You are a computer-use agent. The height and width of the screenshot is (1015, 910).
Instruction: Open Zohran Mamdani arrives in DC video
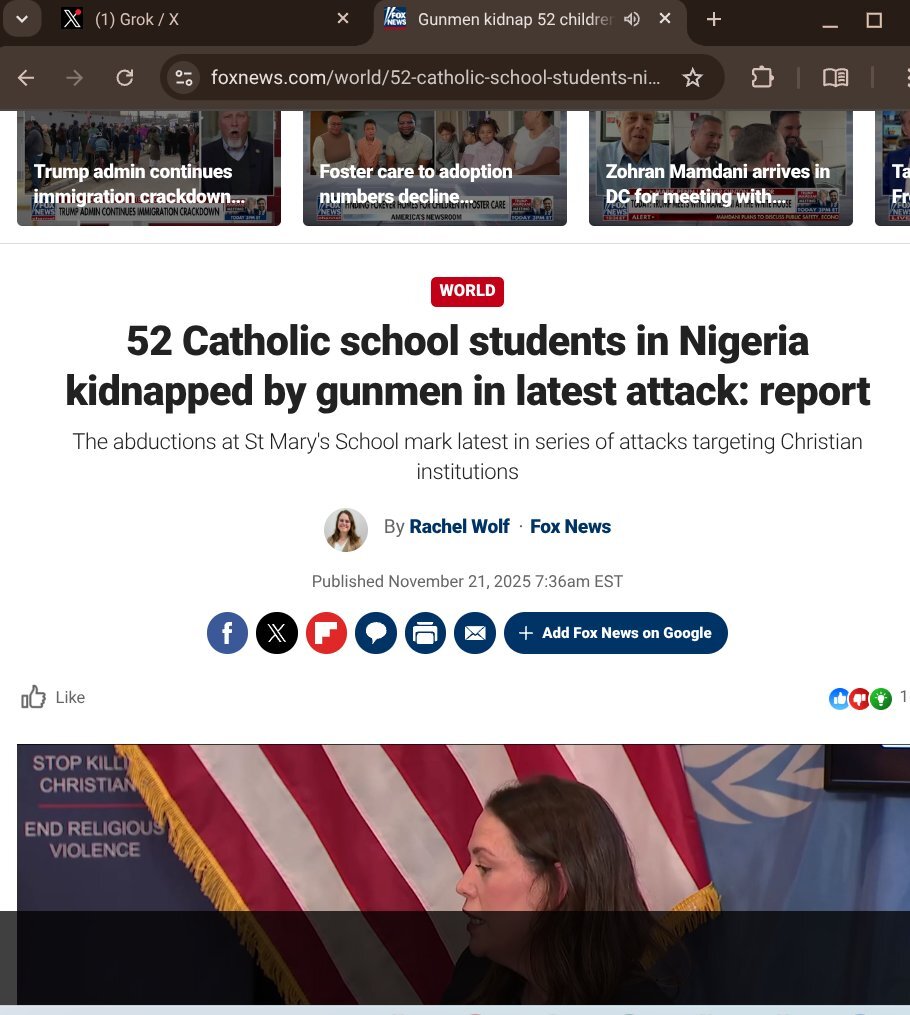[x=720, y=168]
